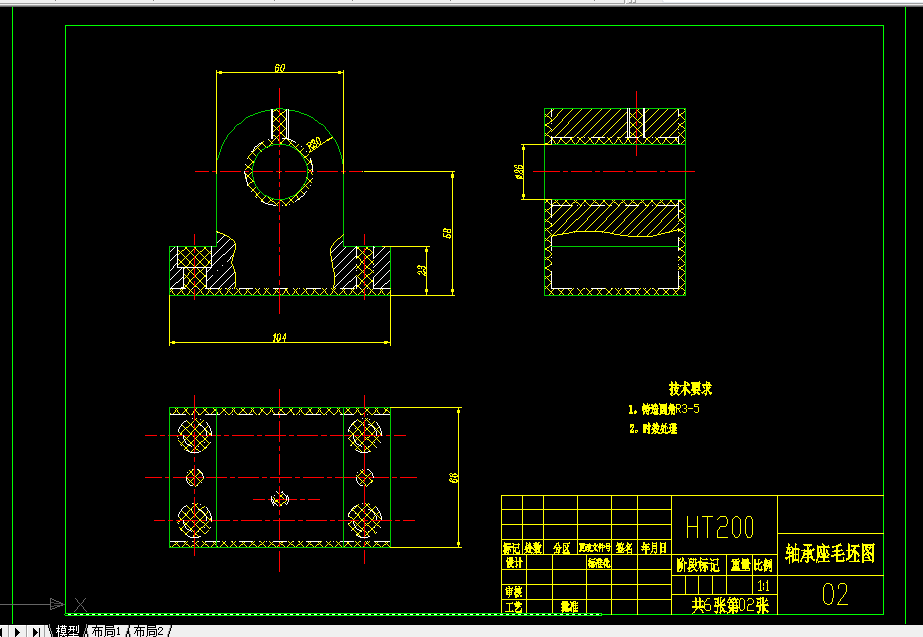Select the 年月日 title block cell
This screenshot has height=637, width=923.
[655, 548]
